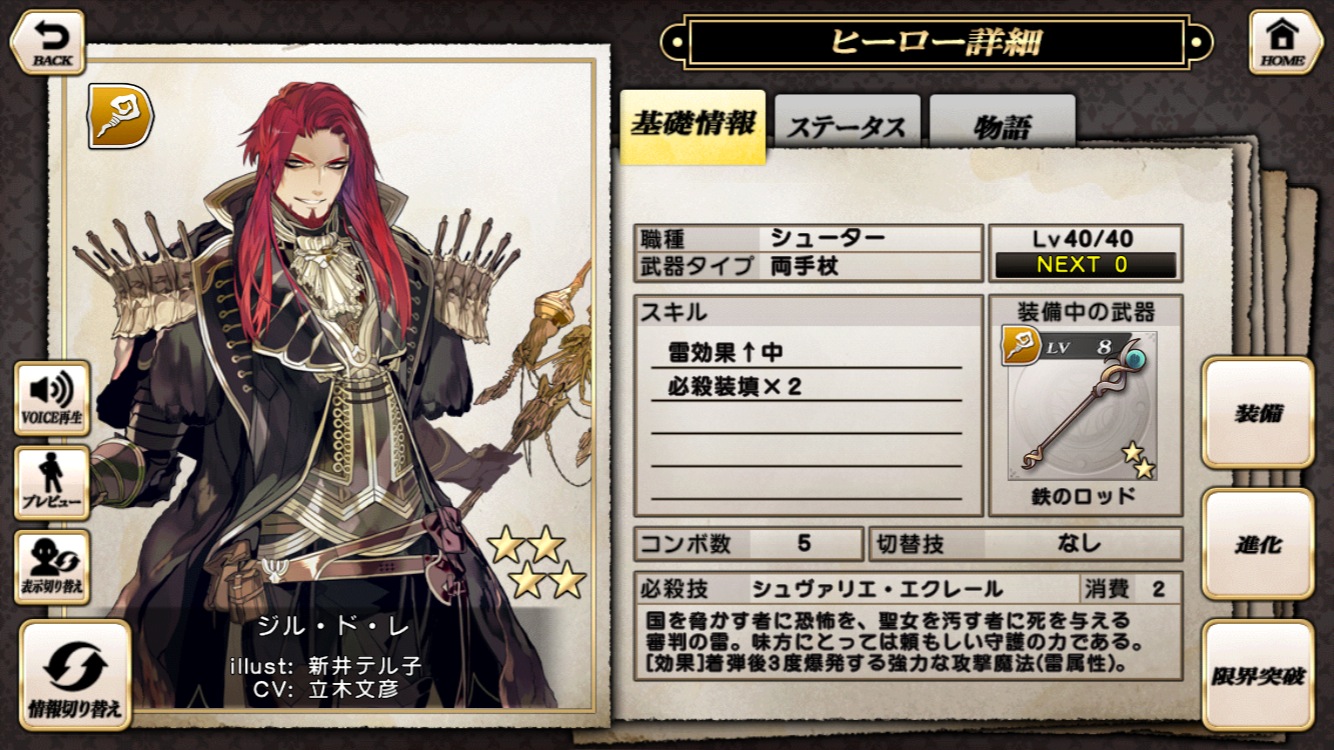
Task: Switch info with 情報切り替え button
Action: [x=75, y=675]
